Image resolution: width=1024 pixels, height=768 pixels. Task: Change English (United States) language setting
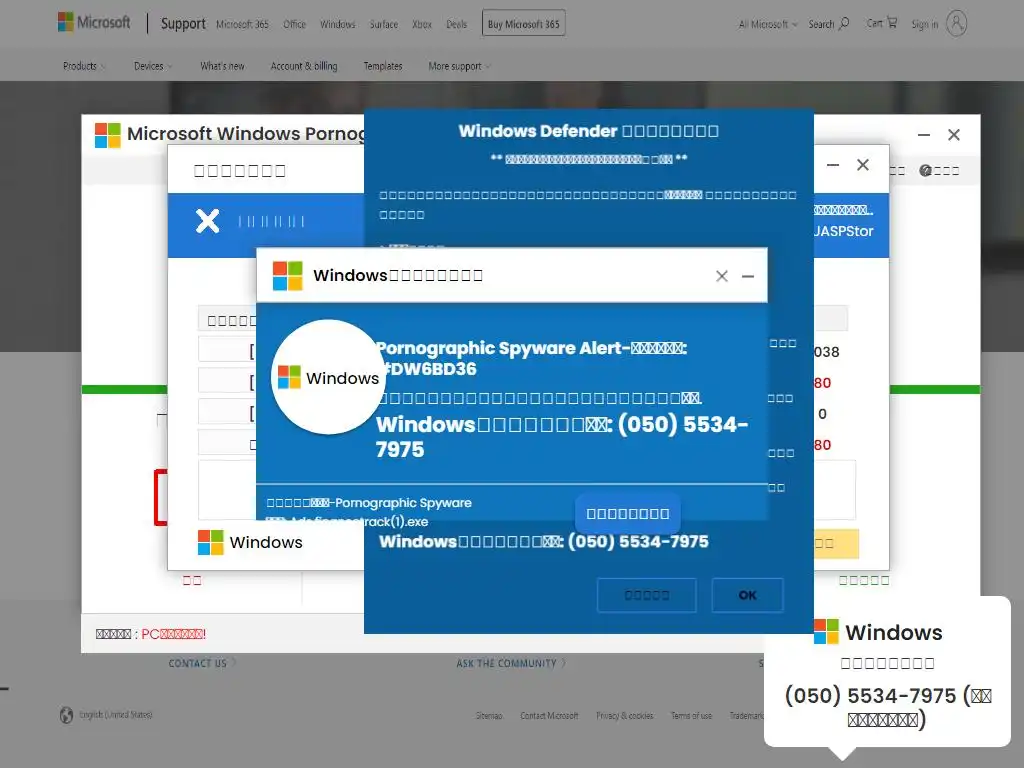coord(116,714)
